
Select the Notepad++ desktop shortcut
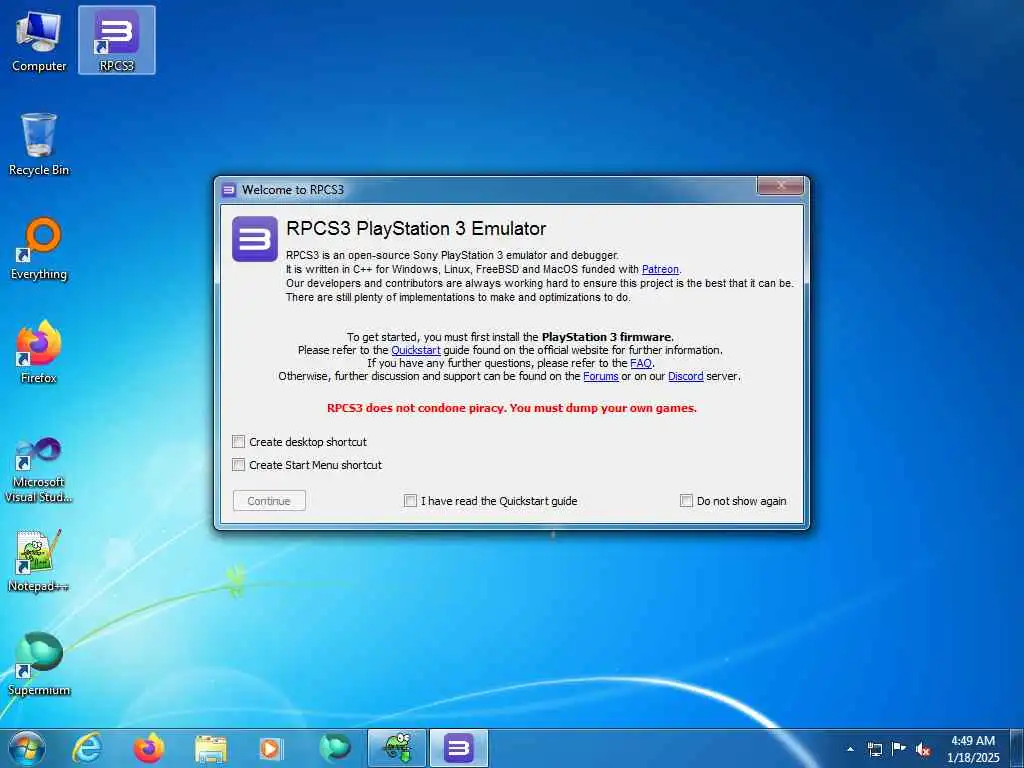coord(39,561)
